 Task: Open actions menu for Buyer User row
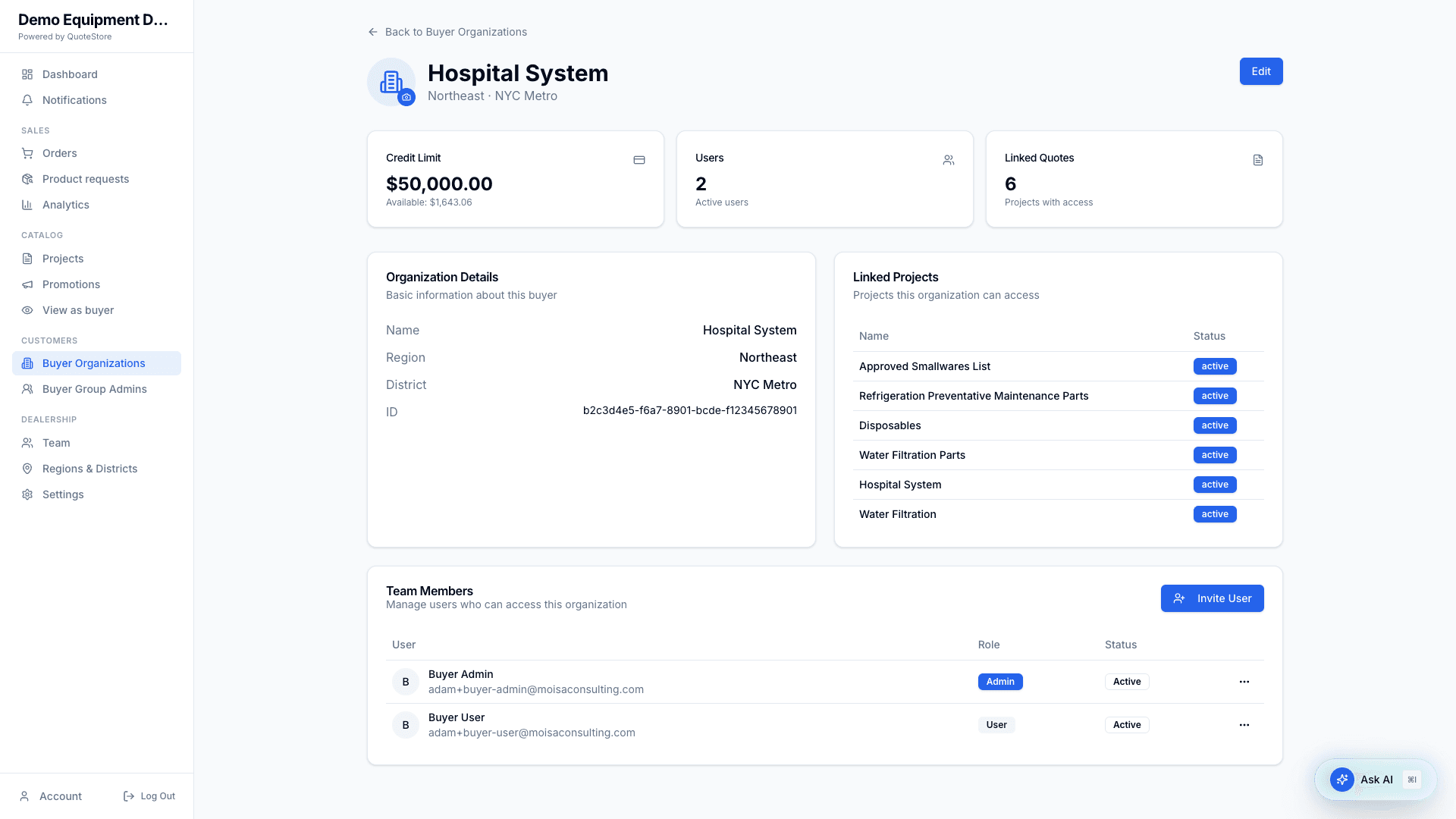pos(1244,725)
